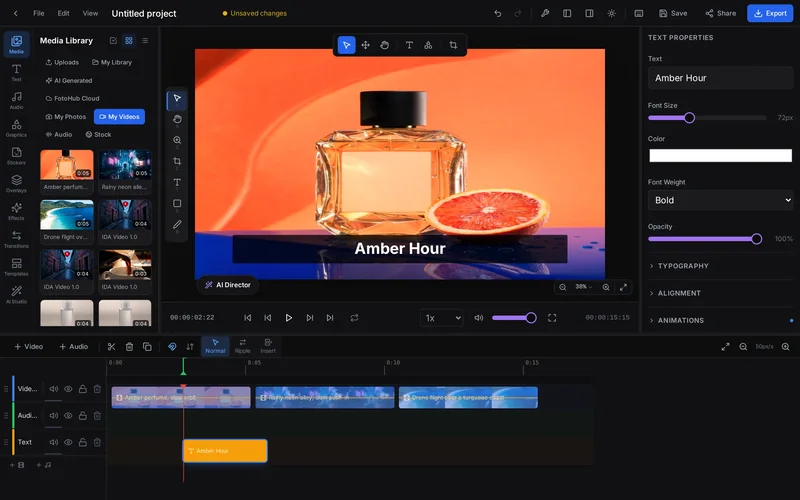
Task: Open the canvas zoom 38% dropdown
Action: pyautogui.click(x=584, y=287)
